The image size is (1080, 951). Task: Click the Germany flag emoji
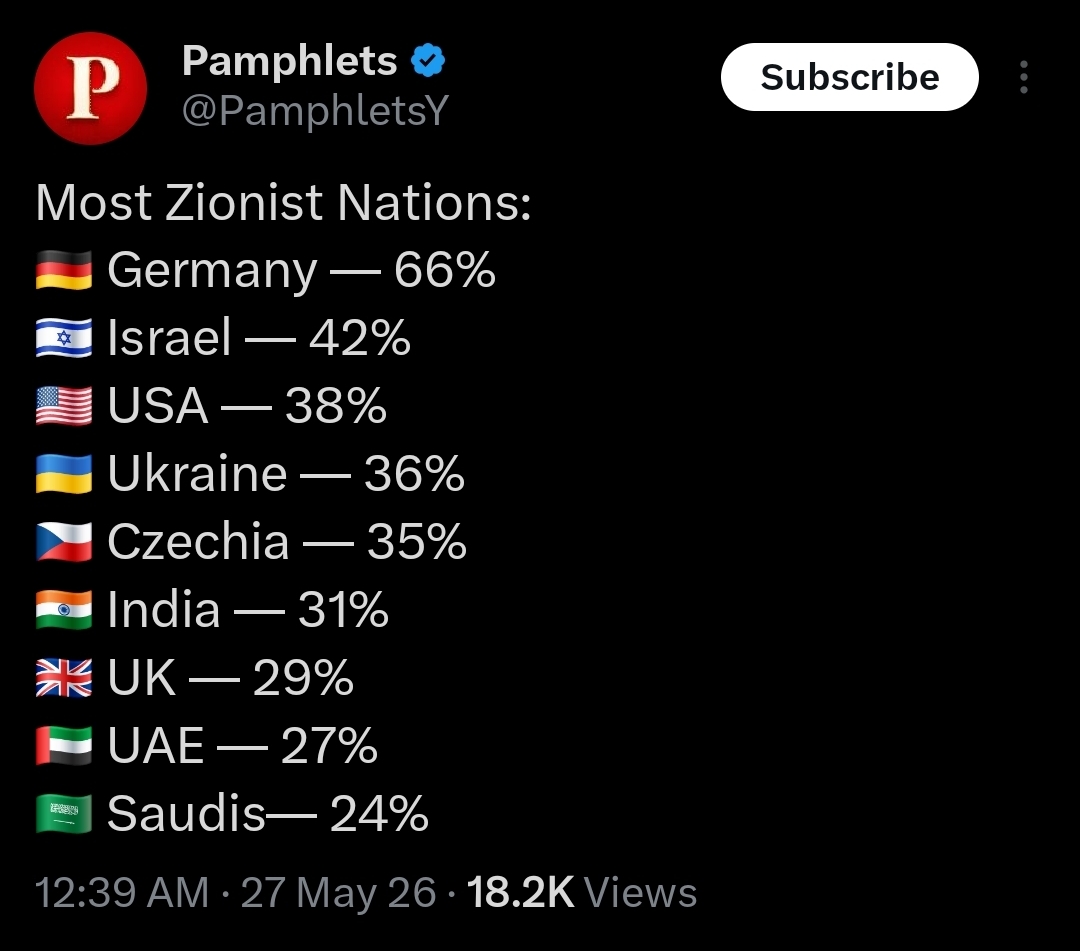63,270
